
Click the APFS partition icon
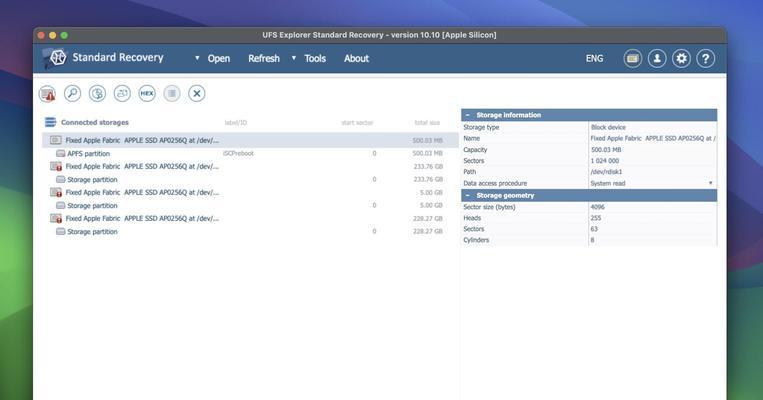tap(60, 153)
